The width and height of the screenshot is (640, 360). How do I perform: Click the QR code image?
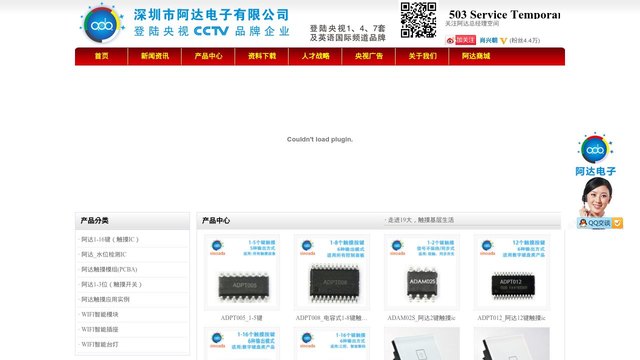418,20
